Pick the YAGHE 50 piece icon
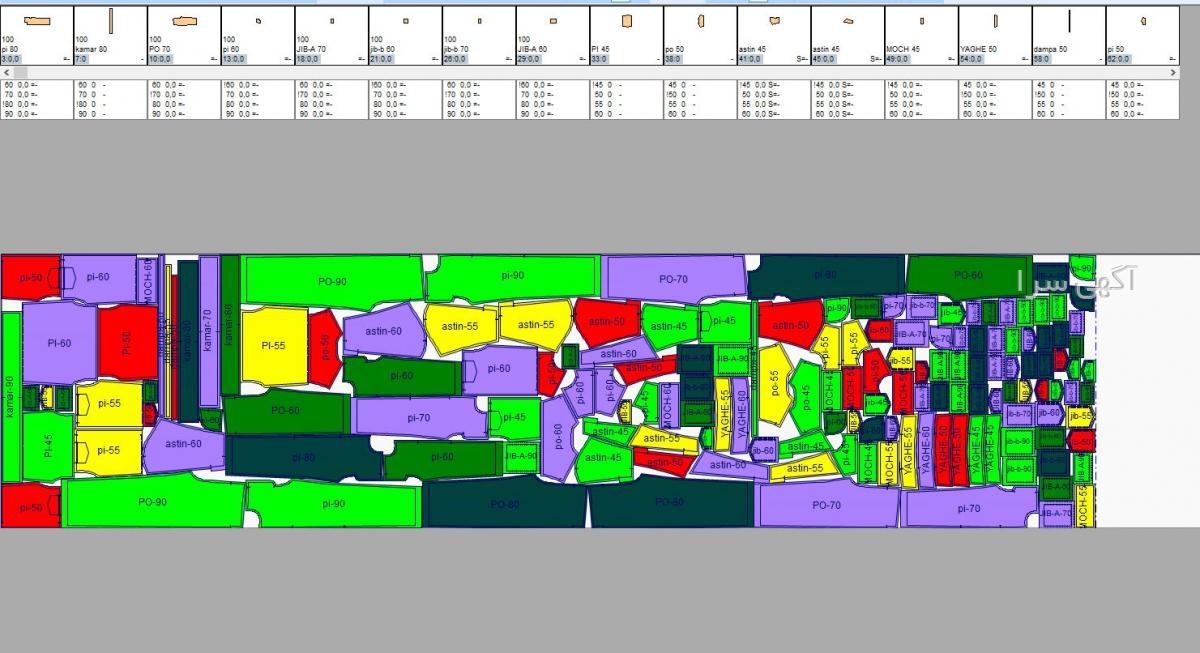This screenshot has width=1200, height=653. click(x=995, y=21)
